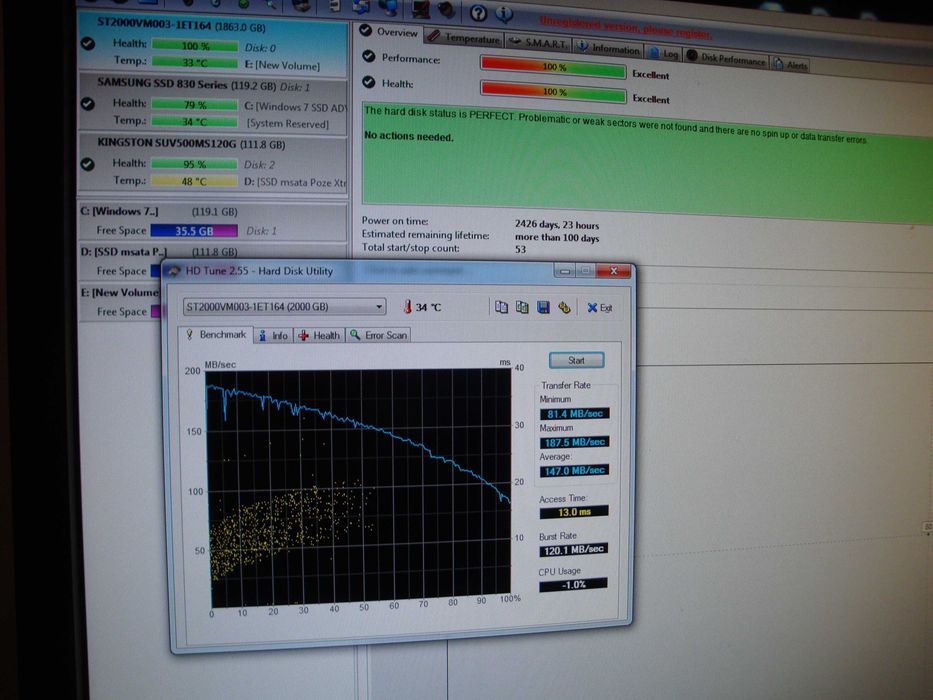The width and height of the screenshot is (933, 700).
Task: Click the C: drive 35.5 GB free space bar
Action: 194,230
